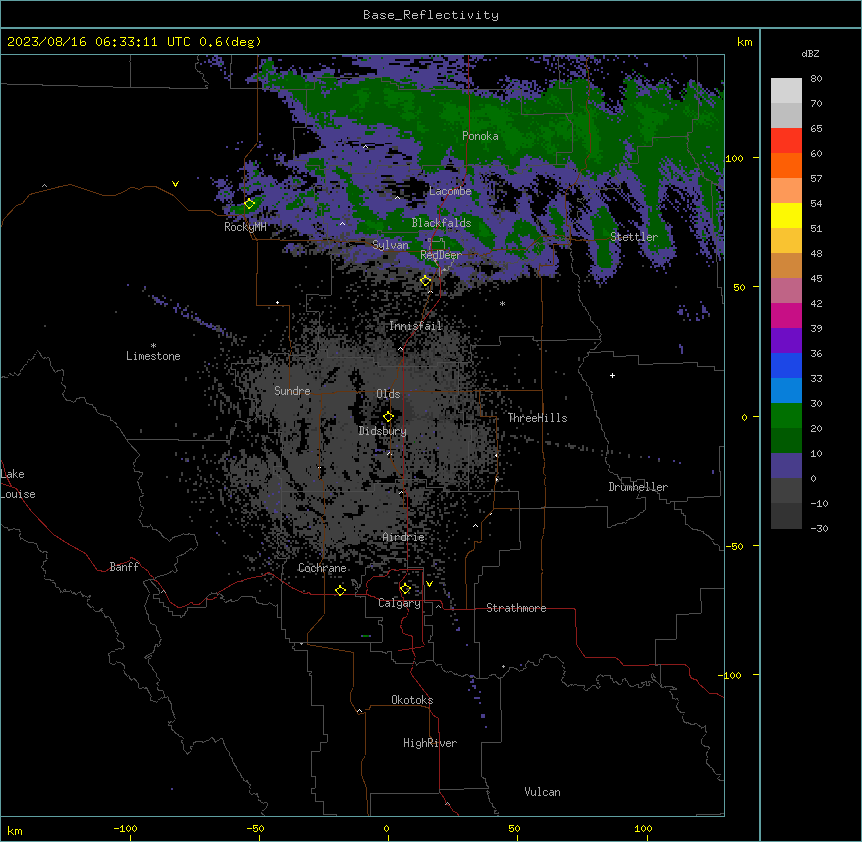862x842 pixels.
Task: Click the Drumheller label
Action: (x=638, y=487)
